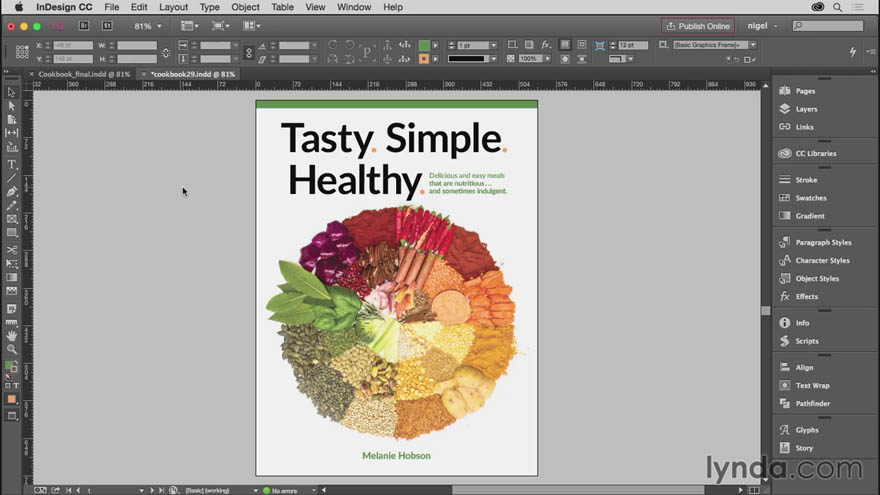Click the lightning Quick Apply icon
880x495 pixels.
point(852,52)
